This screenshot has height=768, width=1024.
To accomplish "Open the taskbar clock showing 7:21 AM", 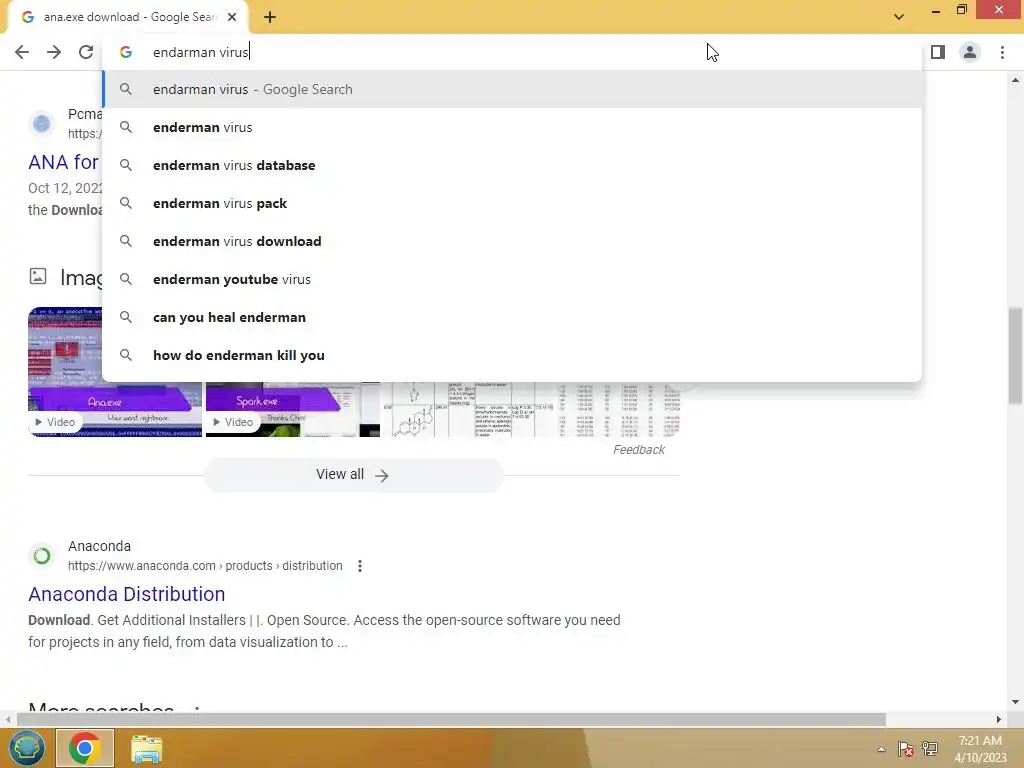I will point(980,749).
